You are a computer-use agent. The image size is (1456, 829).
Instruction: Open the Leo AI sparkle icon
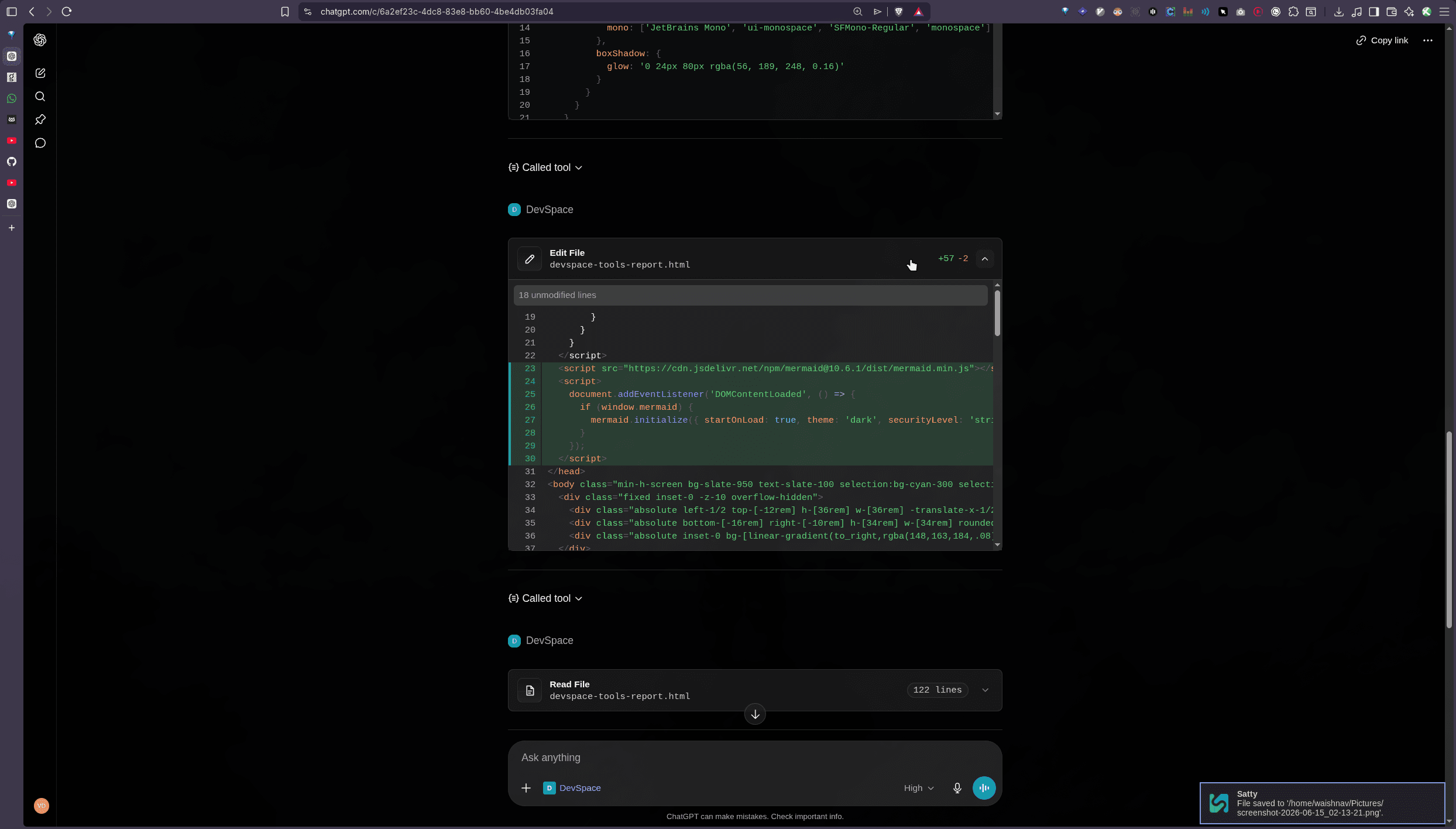[1409, 12]
